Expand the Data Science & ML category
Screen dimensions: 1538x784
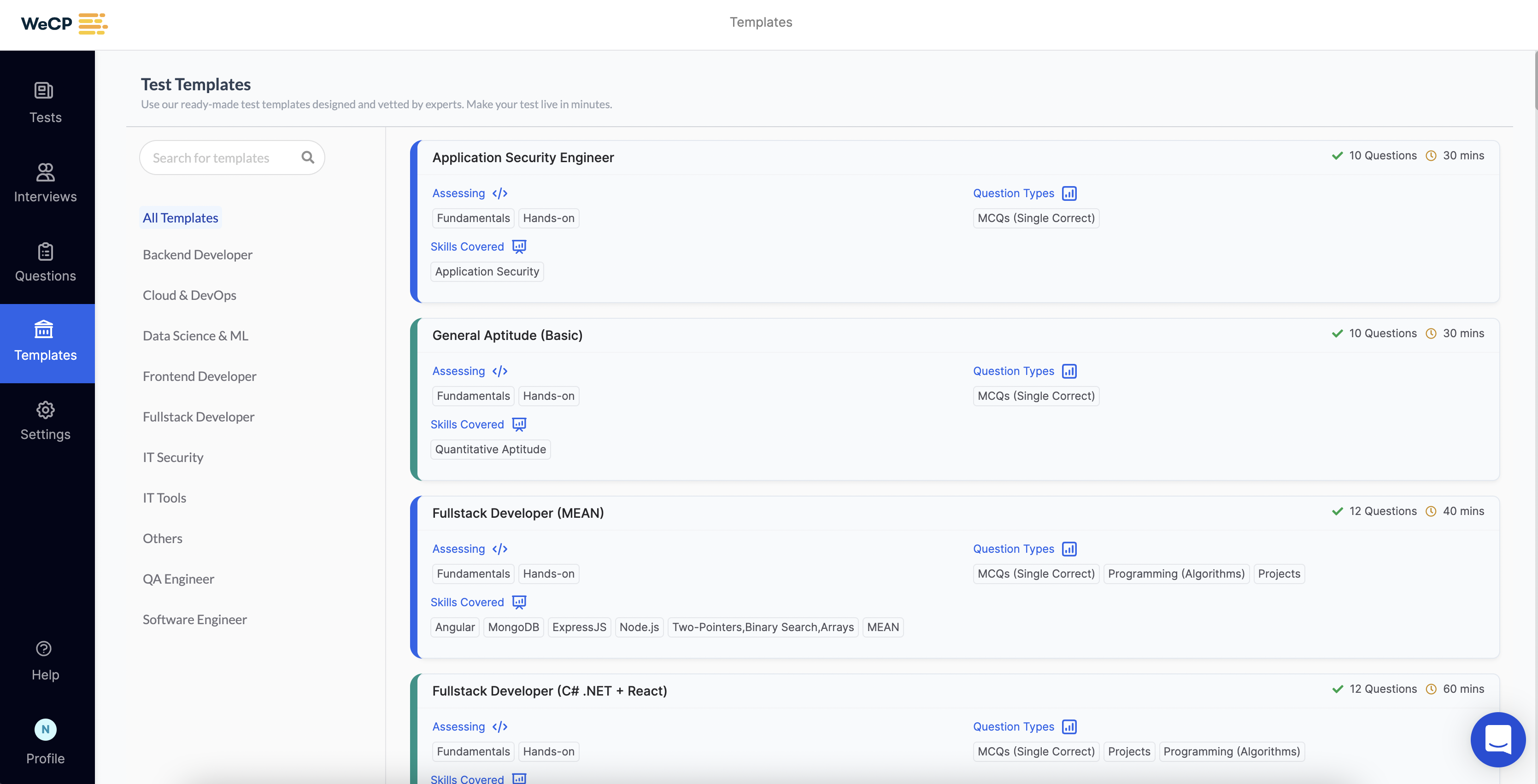(195, 336)
